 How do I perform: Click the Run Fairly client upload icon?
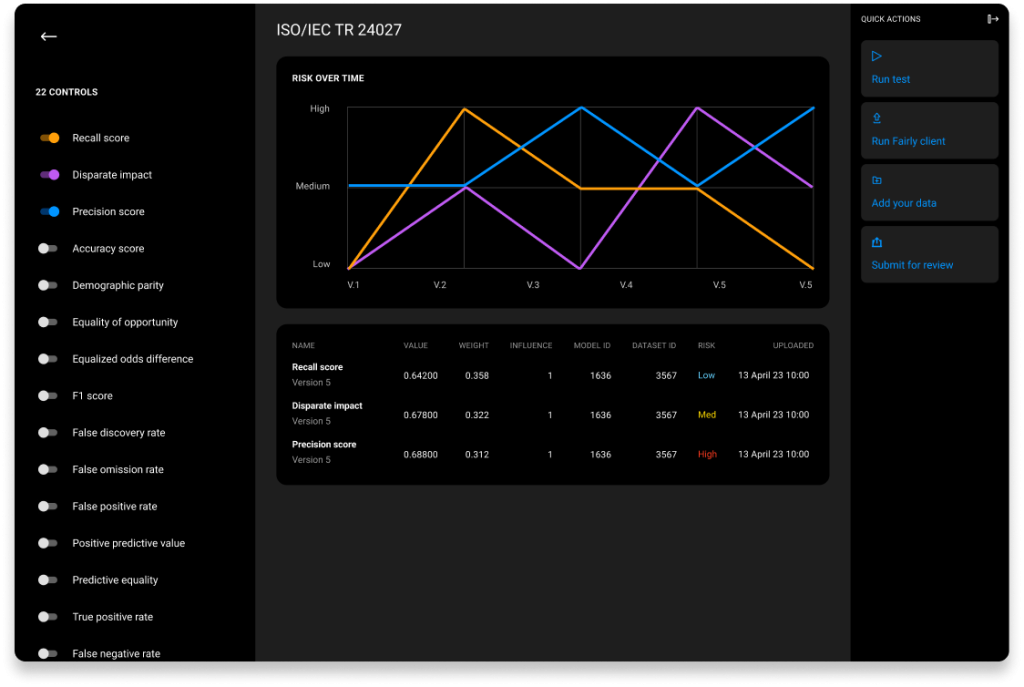point(876,118)
